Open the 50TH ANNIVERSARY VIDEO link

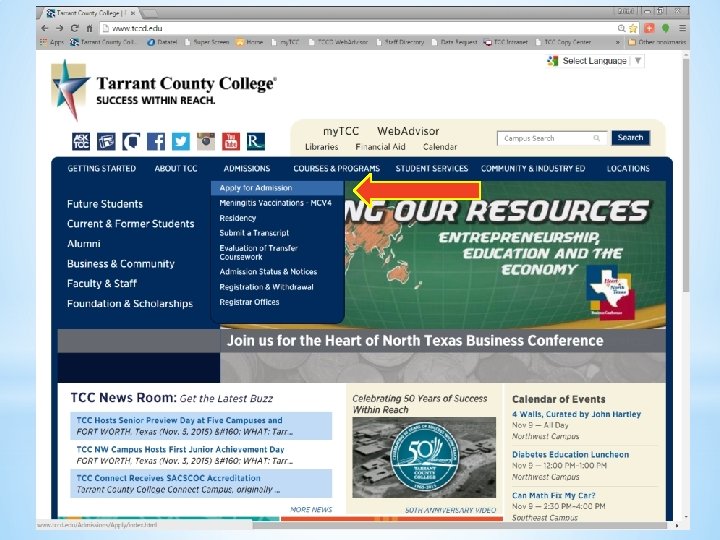pyautogui.click(x=450, y=510)
